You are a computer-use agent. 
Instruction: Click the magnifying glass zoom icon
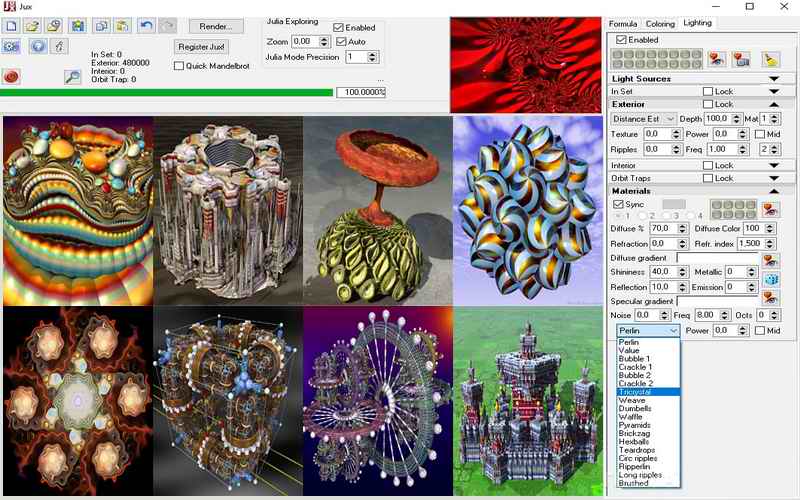[x=72, y=76]
